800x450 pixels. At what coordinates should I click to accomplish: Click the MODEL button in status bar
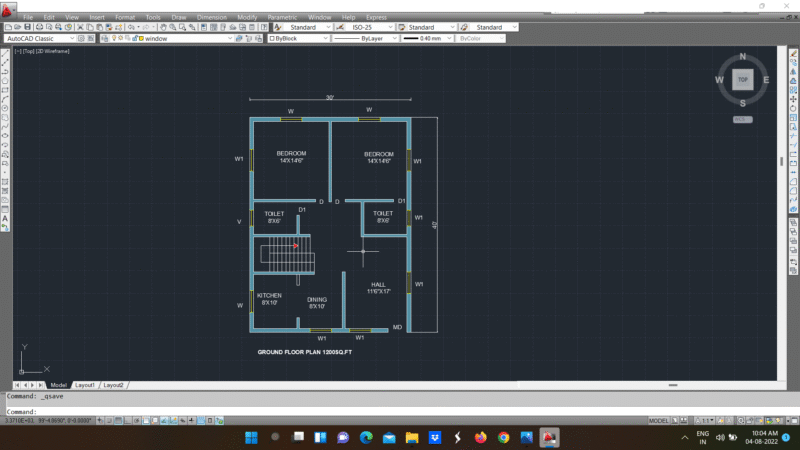click(658, 421)
